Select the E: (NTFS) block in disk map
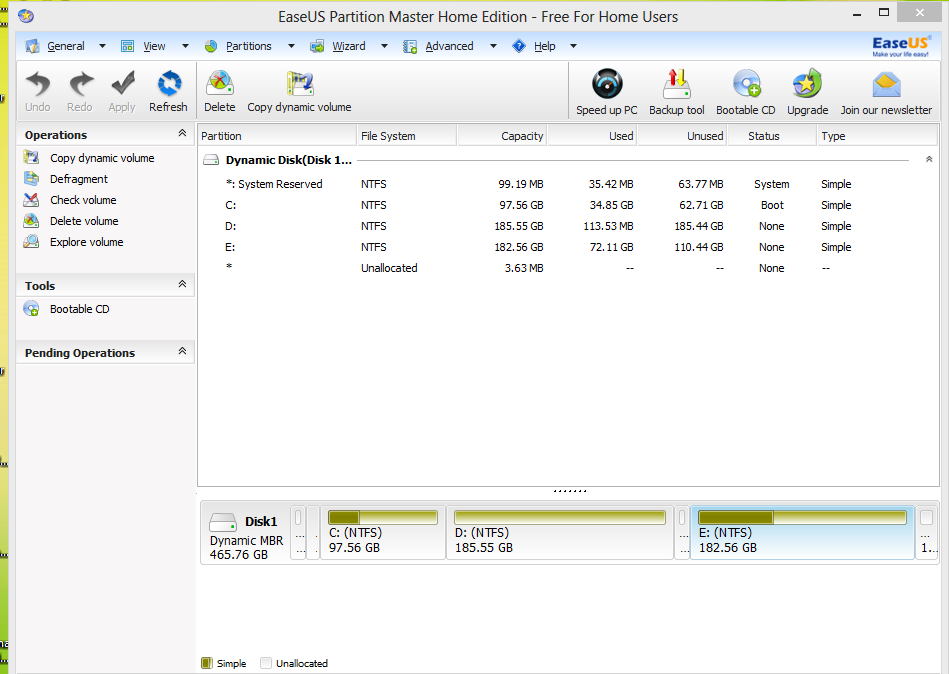The image size is (949, 674). tap(802, 533)
